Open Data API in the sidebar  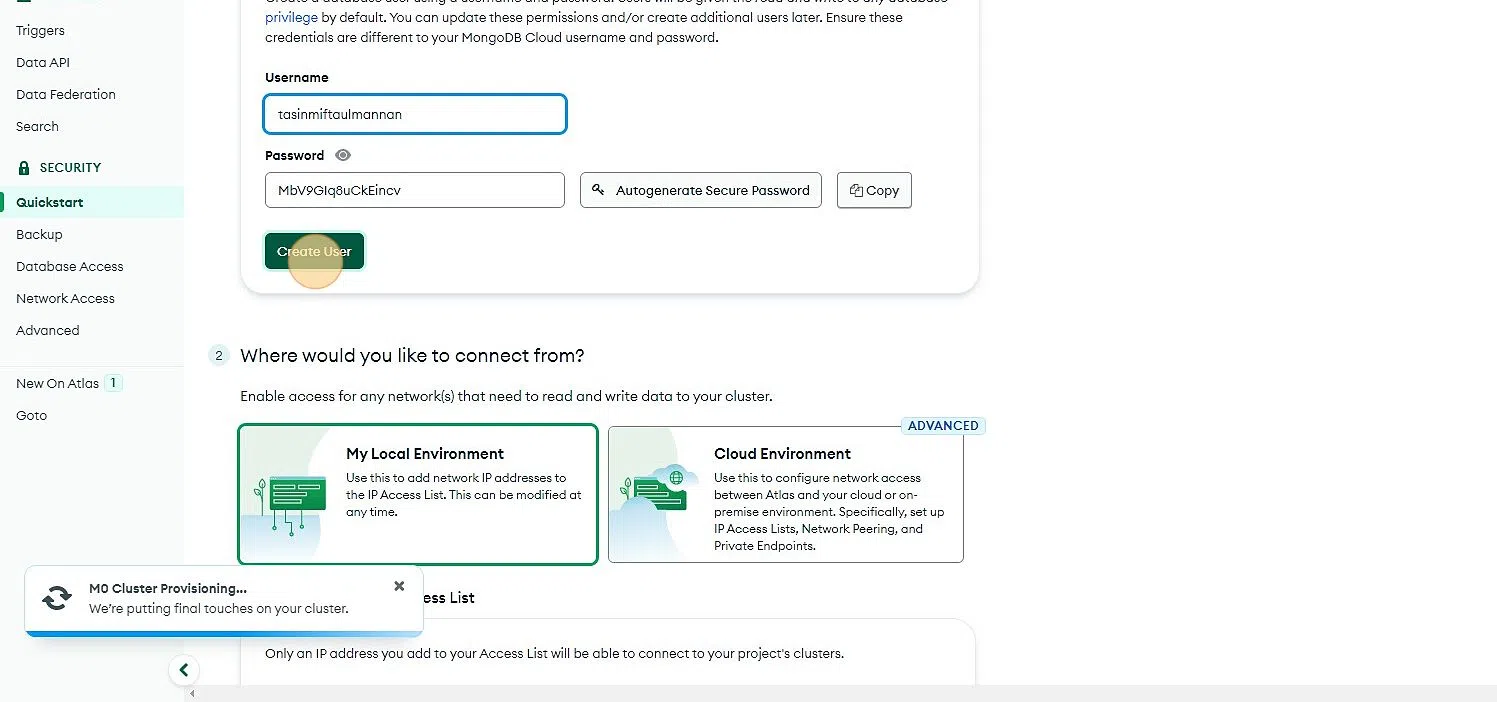click(43, 62)
